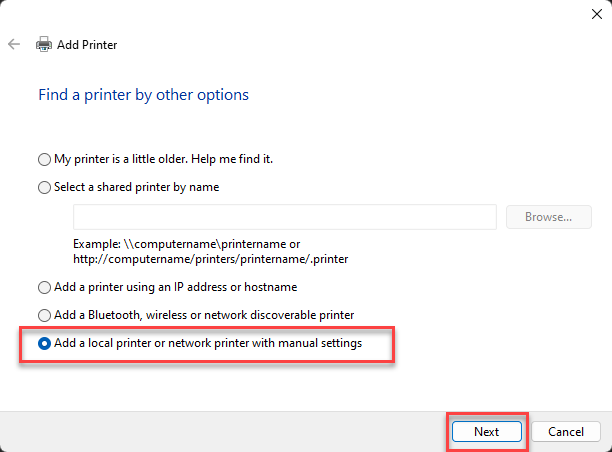Click the Browse... button
The image size is (612, 452).
click(x=549, y=217)
